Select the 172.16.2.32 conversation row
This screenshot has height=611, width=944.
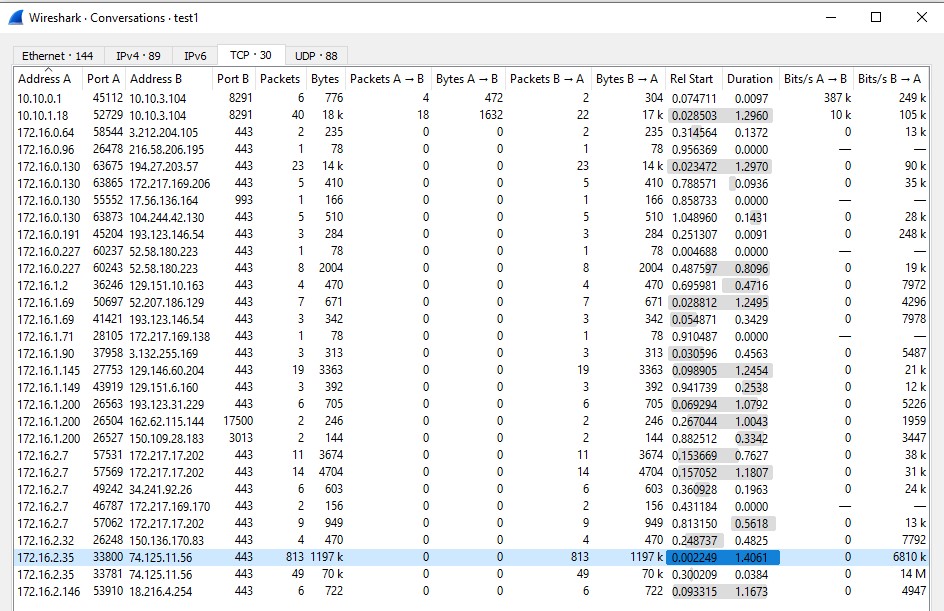coord(471,541)
